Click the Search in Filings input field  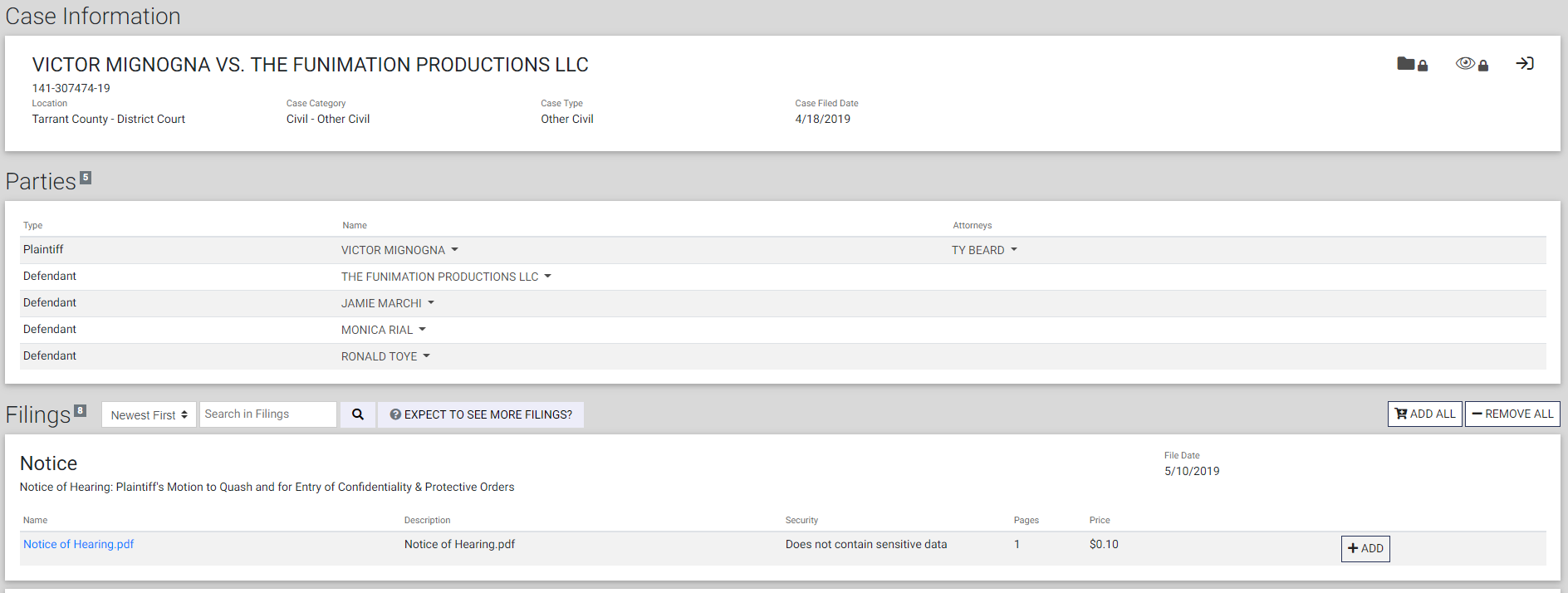click(x=267, y=414)
